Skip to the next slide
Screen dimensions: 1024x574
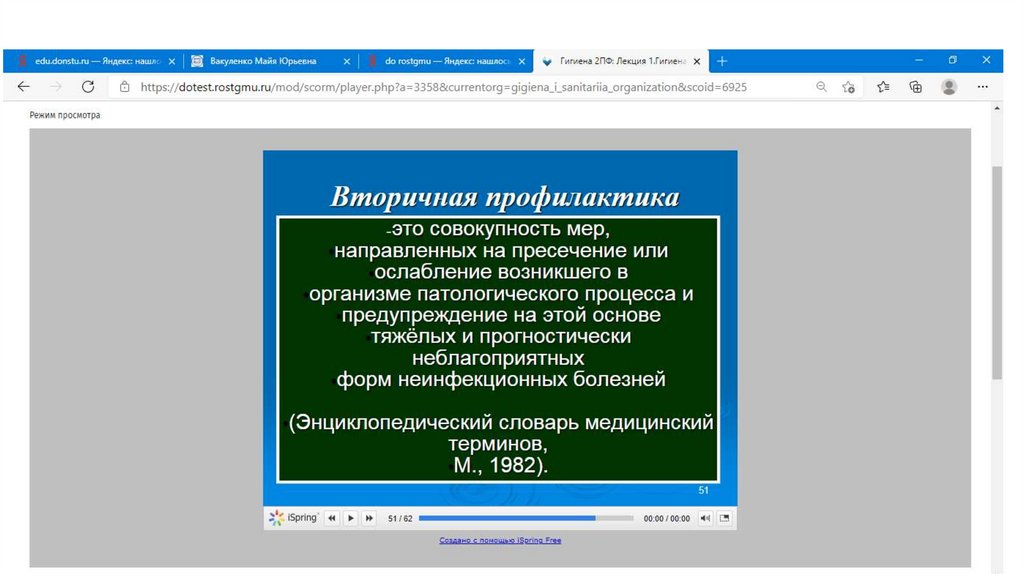tap(369, 518)
